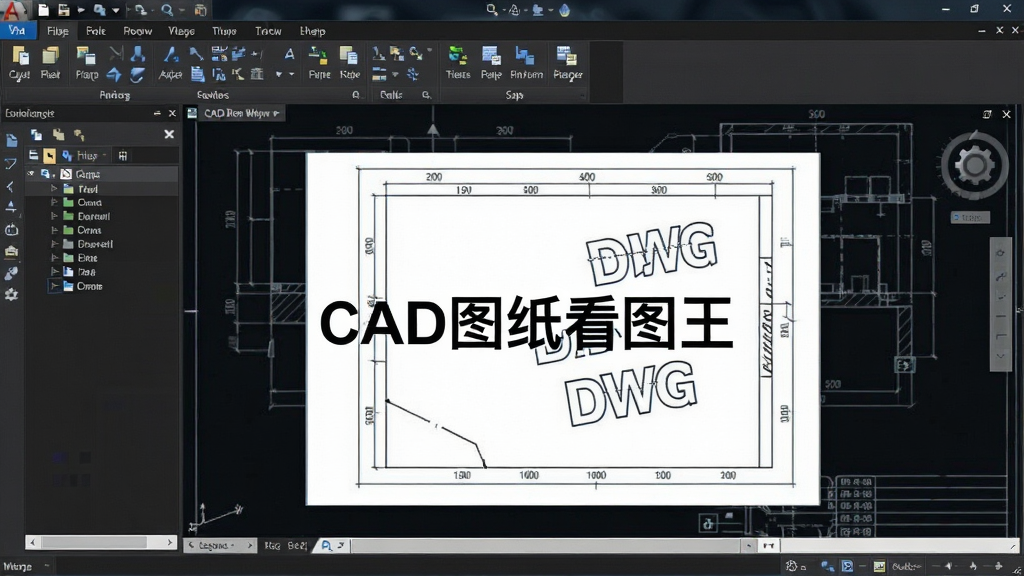Click the first copy icon in panel toolbar
The height and width of the screenshot is (576, 1024).
[x=37, y=135]
